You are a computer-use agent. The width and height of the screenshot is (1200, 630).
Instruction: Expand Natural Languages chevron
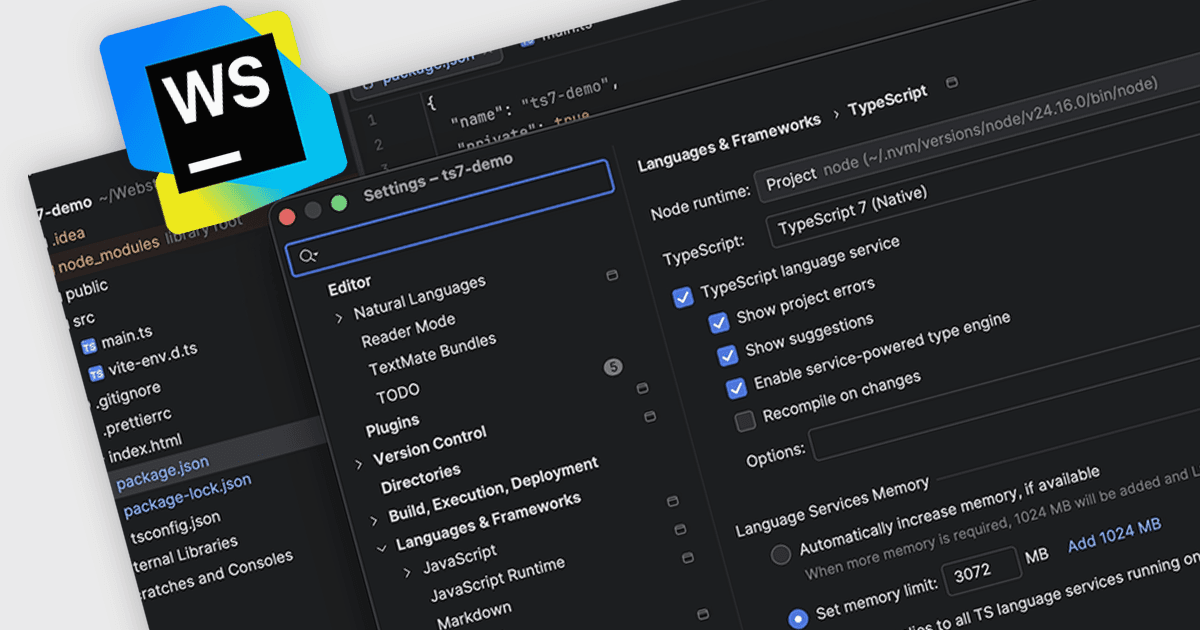point(339,317)
